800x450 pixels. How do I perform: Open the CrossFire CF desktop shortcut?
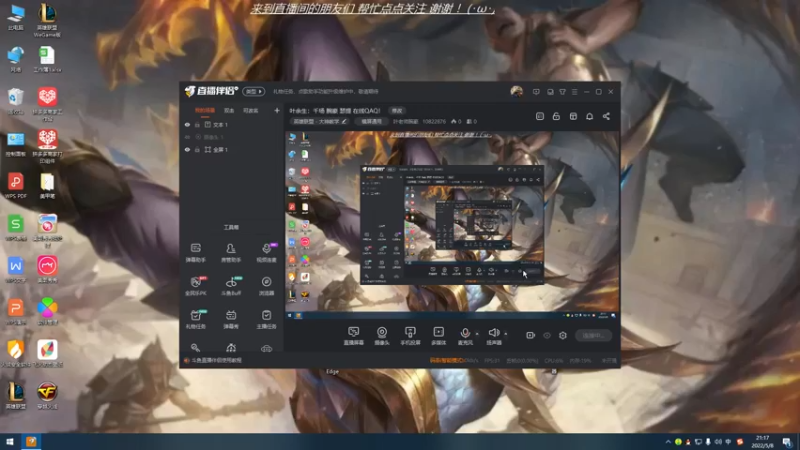pyautogui.click(x=47, y=396)
